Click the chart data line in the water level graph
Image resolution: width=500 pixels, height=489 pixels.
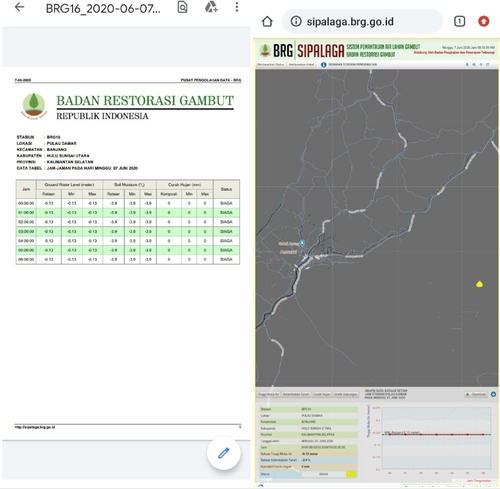[437, 434]
